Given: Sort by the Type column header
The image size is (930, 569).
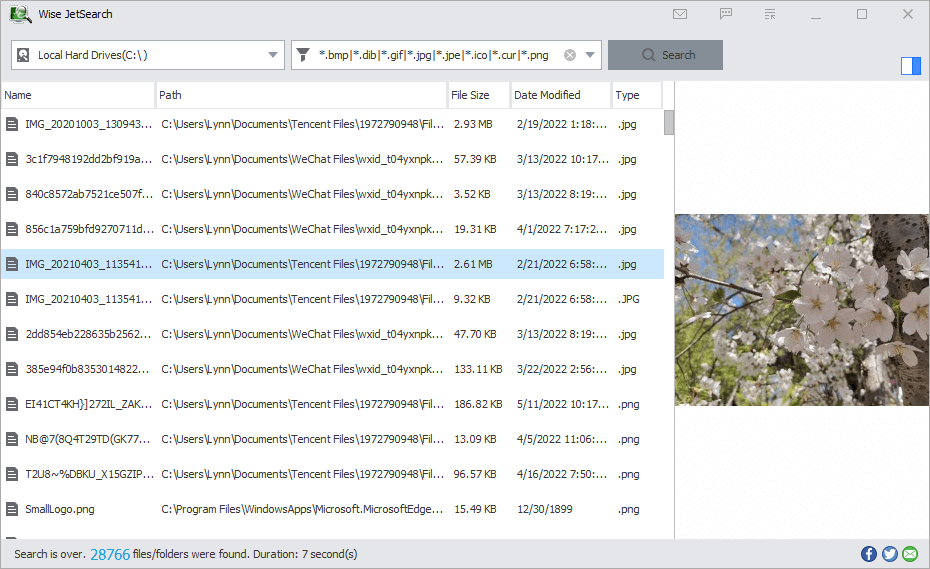Looking at the screenshot, I should pyautogui.click(x=637, y=95).
